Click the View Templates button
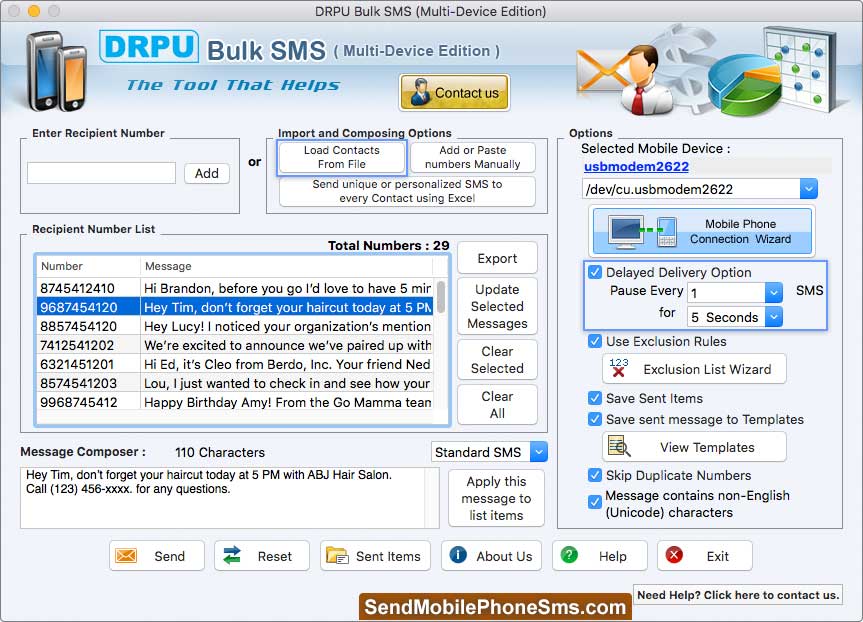The image size is (863, 622). [695, 447]
